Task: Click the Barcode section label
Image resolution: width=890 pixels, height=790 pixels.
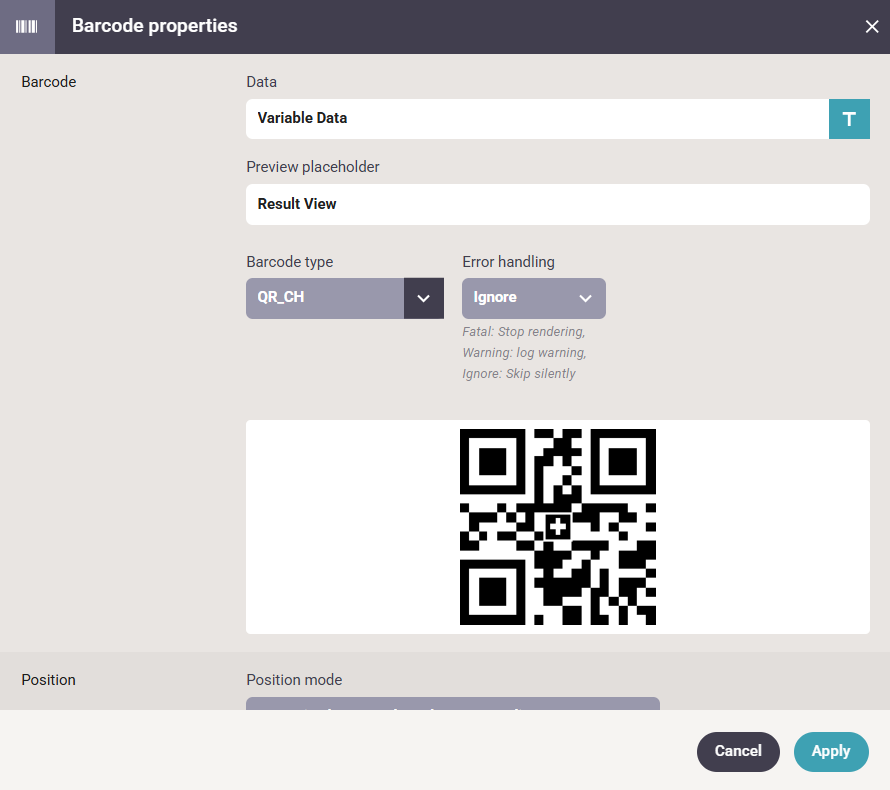Action: point(49,82)
